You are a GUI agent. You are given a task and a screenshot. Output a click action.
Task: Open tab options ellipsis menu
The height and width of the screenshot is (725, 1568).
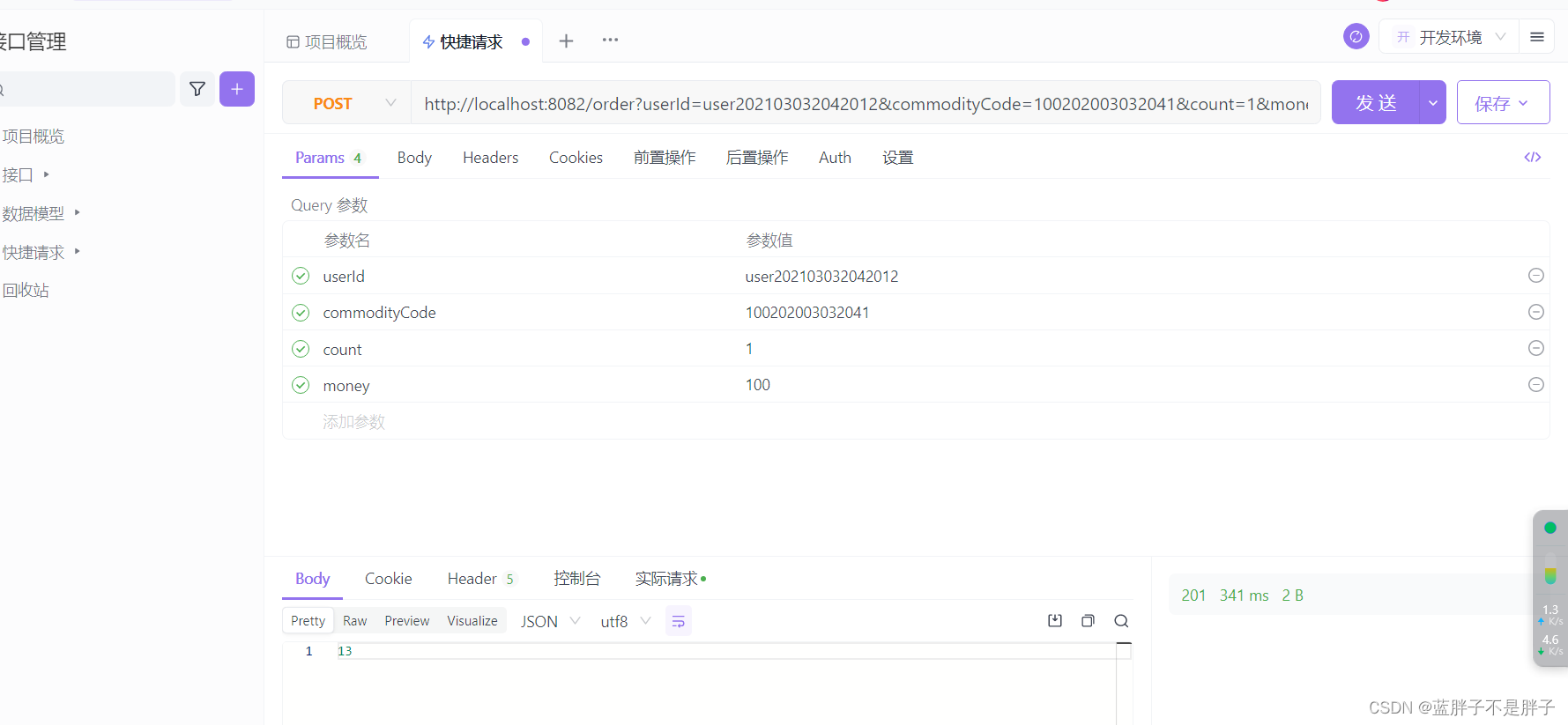[x=610, y=41]
